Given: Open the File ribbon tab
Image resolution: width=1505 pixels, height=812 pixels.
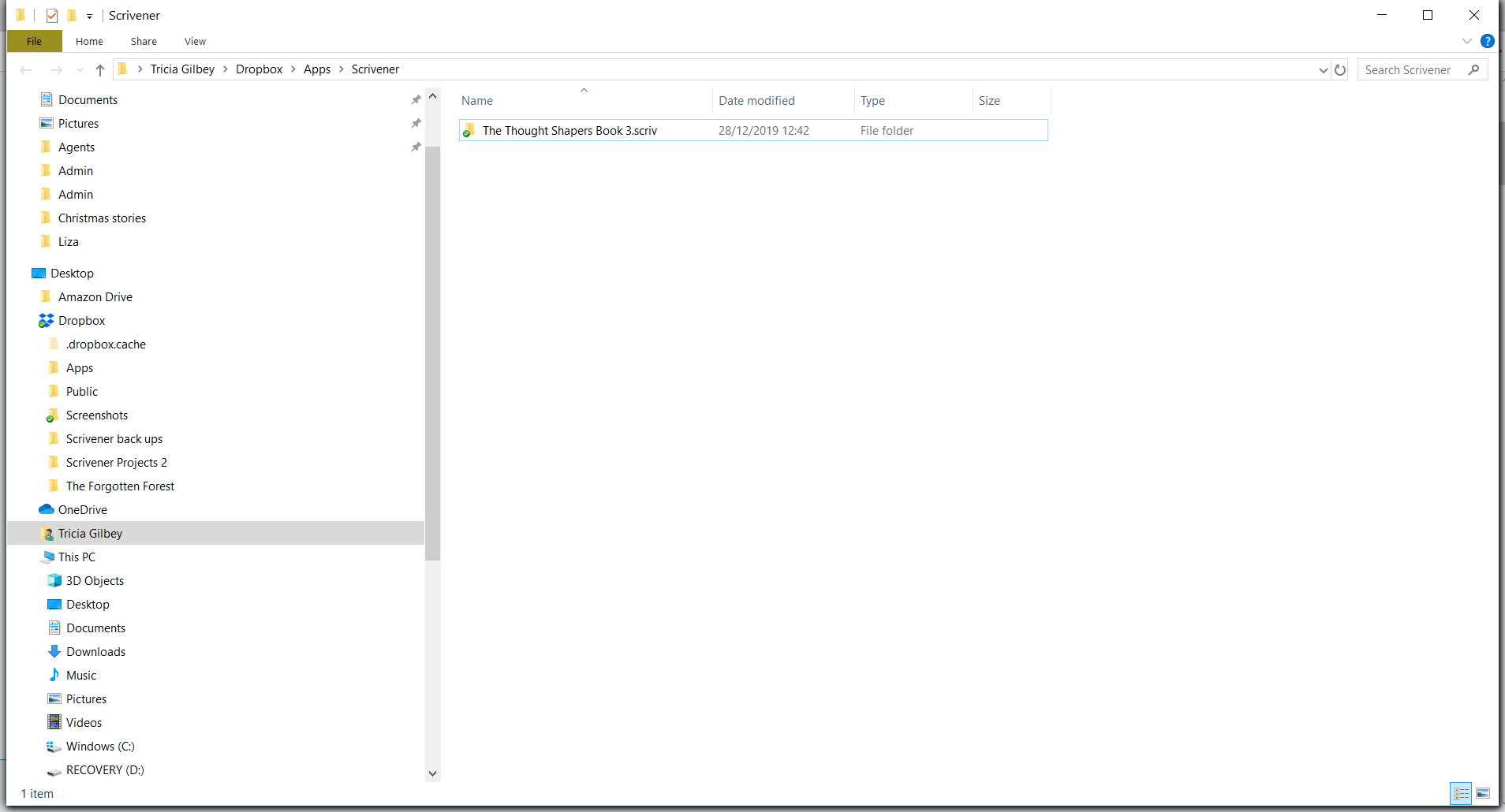Looking at the screenshot, I should 34,41.
